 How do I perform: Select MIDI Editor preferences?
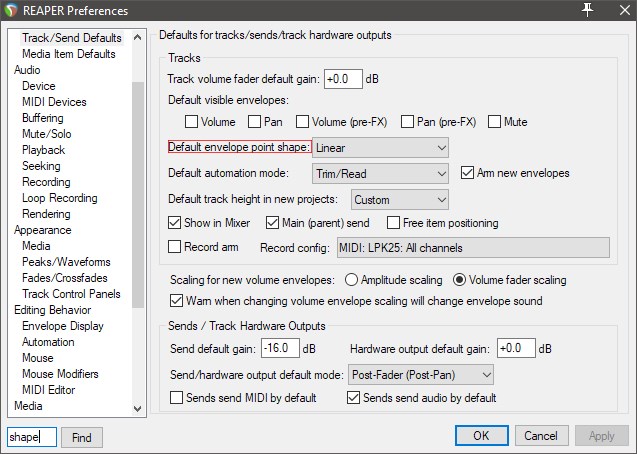pyautogui.click(x=48, y=390)
